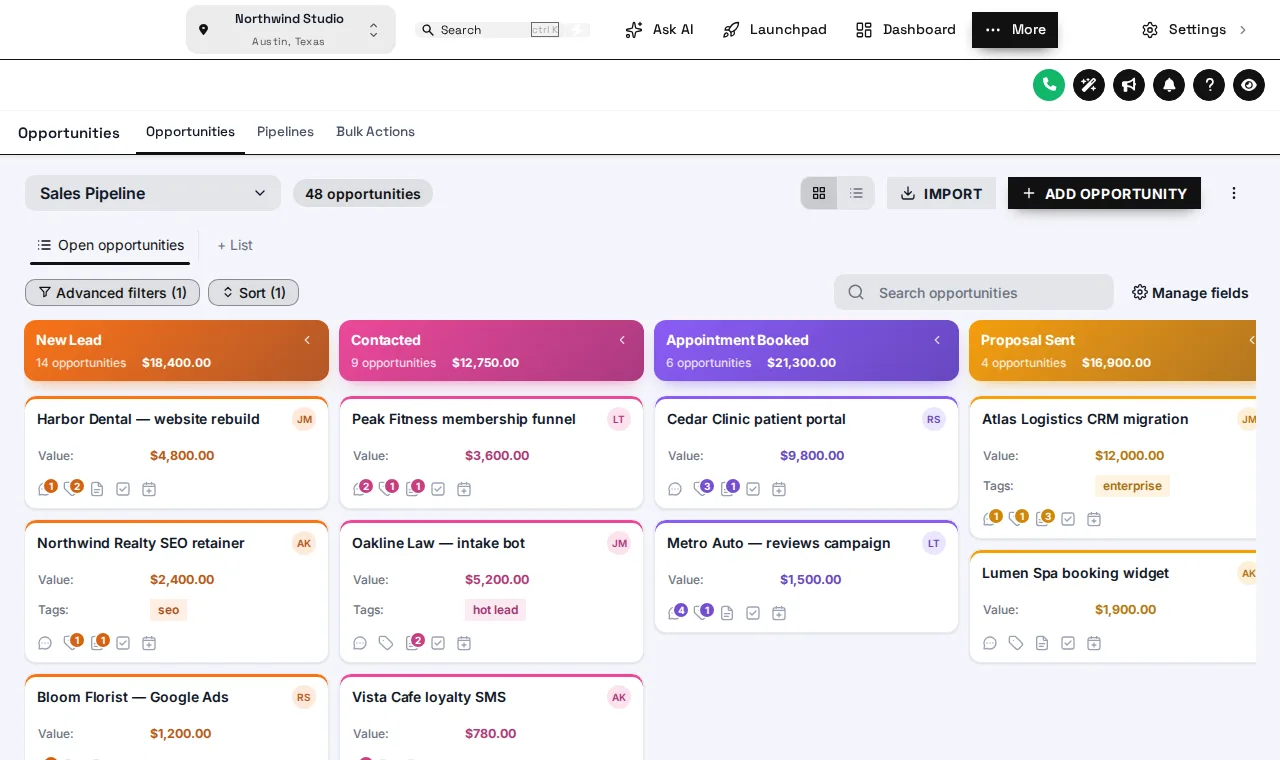Click calendar icon on Cedar Clinic card
Screen dimensions: 1280x760
click(x=779, y=489)
